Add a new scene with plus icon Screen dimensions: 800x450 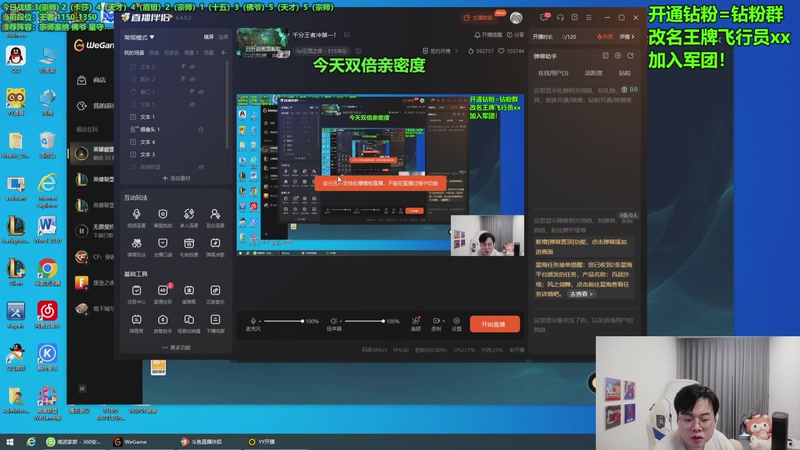[x=223, y=53]
